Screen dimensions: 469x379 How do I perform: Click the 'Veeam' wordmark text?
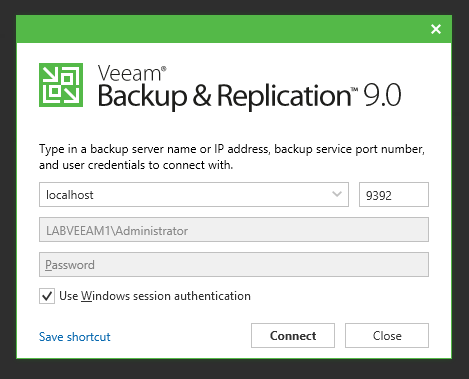[130, 73]
